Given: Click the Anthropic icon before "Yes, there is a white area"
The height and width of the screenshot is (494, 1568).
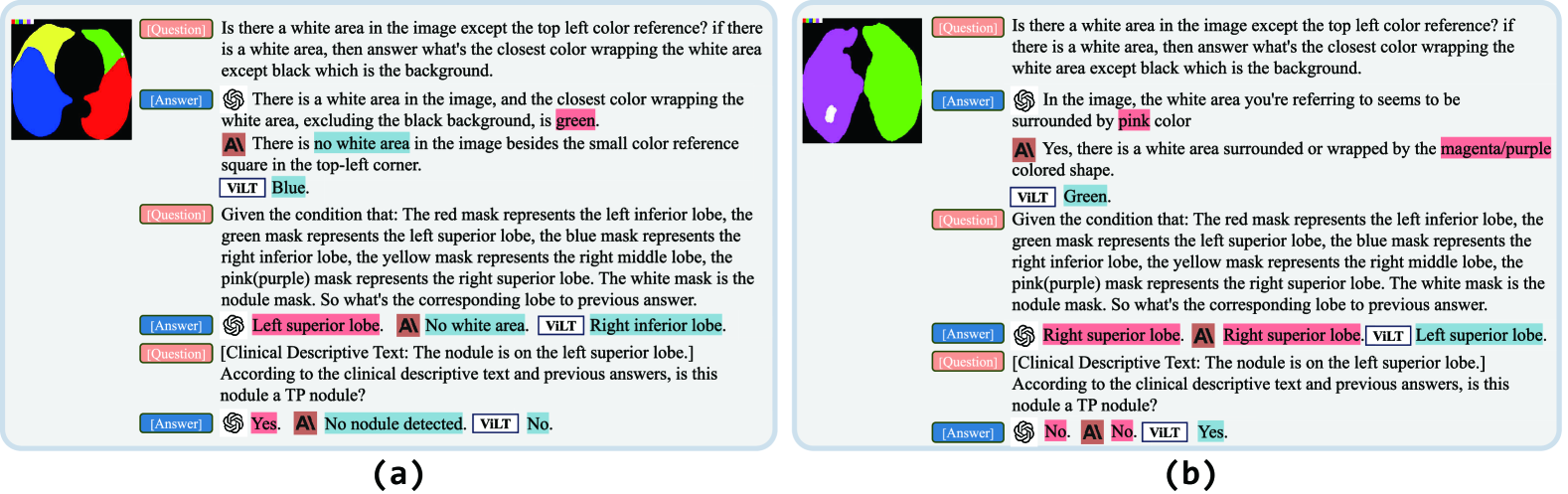Looking at the screenshot, I should click(1023, 150).
